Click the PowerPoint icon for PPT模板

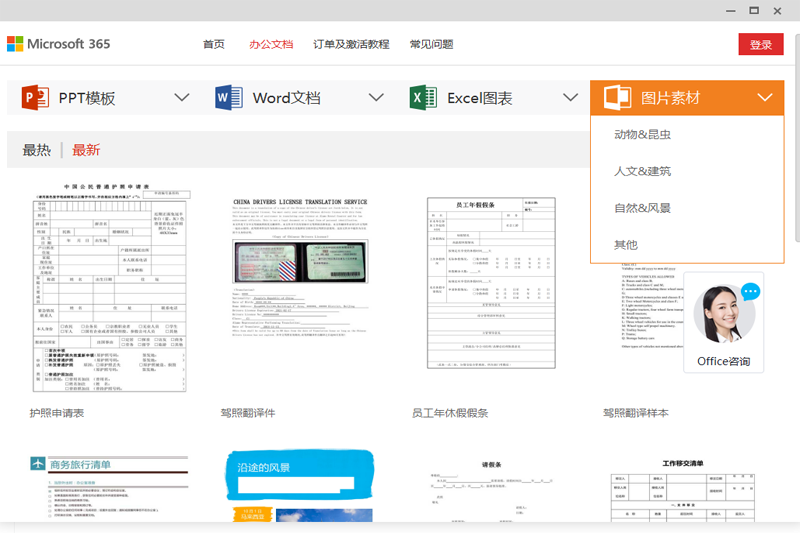[x=35, y=98]
